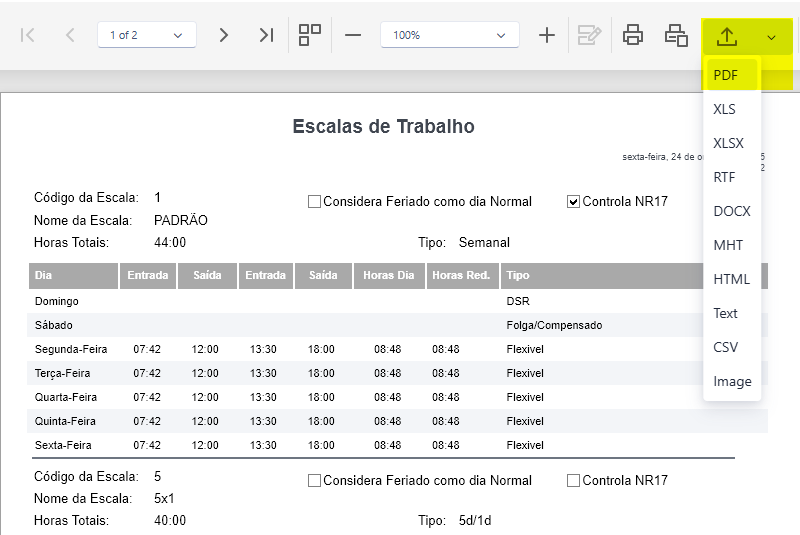Viewport: 800px width, 535px height.
Task: Zoom in with plus icon
Action: [546, 35]
